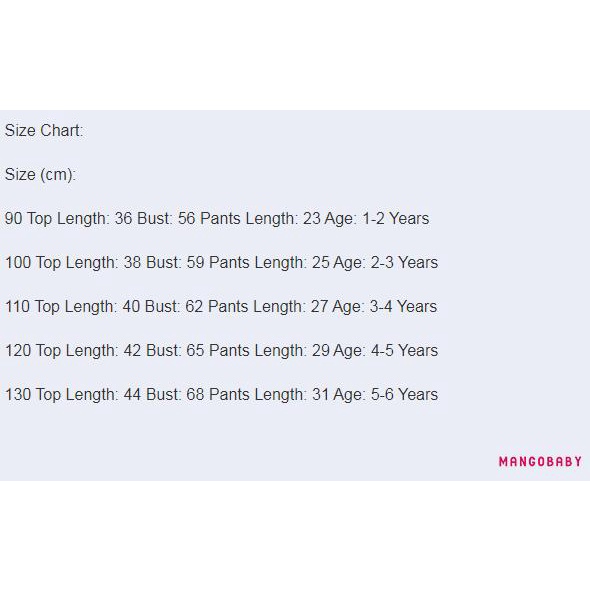Screen dimensions: 590x590
Task: Click Bust: 62 measurement
Action: point(174,307)
